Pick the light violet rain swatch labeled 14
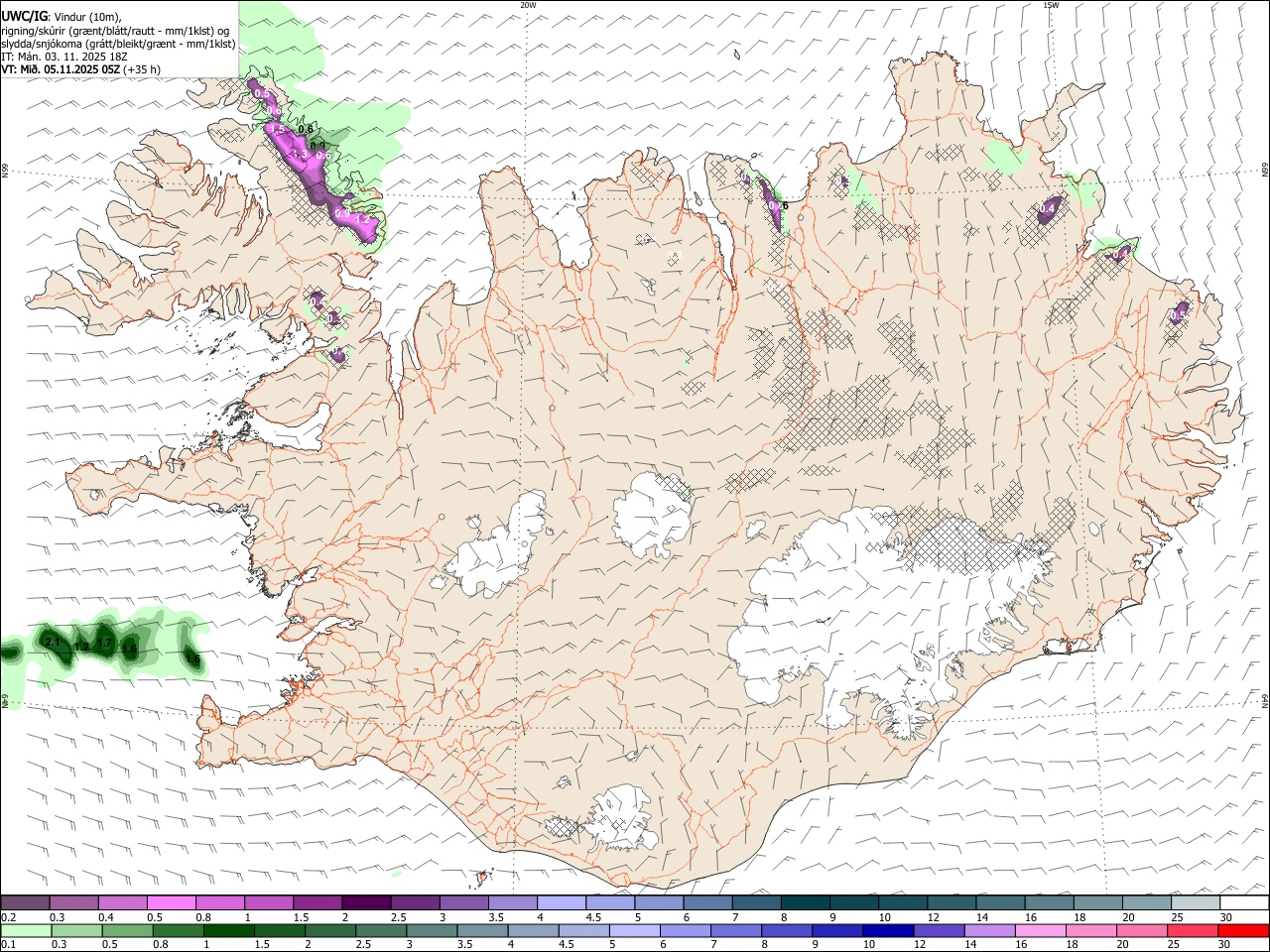Image resolution: width=1270 pixels, height=952 pixels. pos(989,930)
